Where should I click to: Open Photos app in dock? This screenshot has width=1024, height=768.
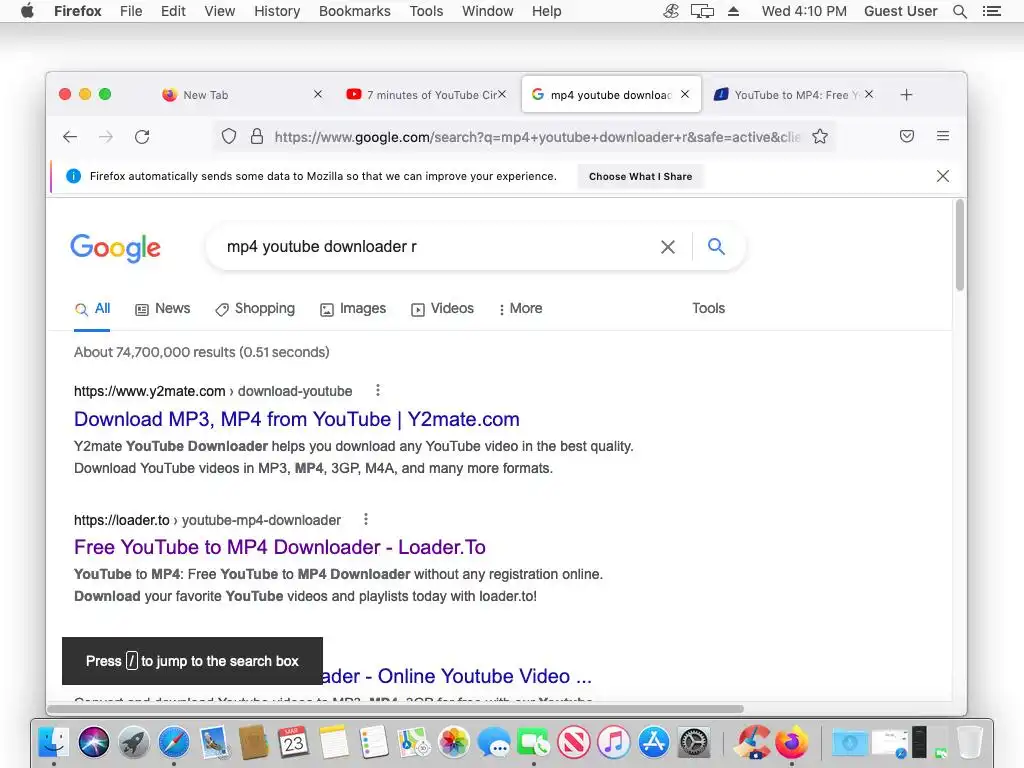[453, 742]
